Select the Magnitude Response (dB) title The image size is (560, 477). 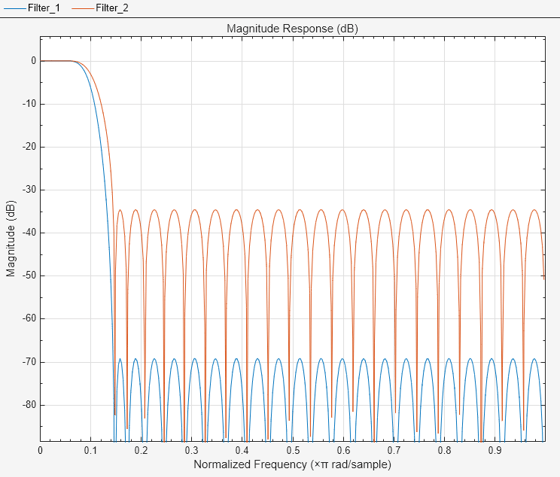coord(292,29)
